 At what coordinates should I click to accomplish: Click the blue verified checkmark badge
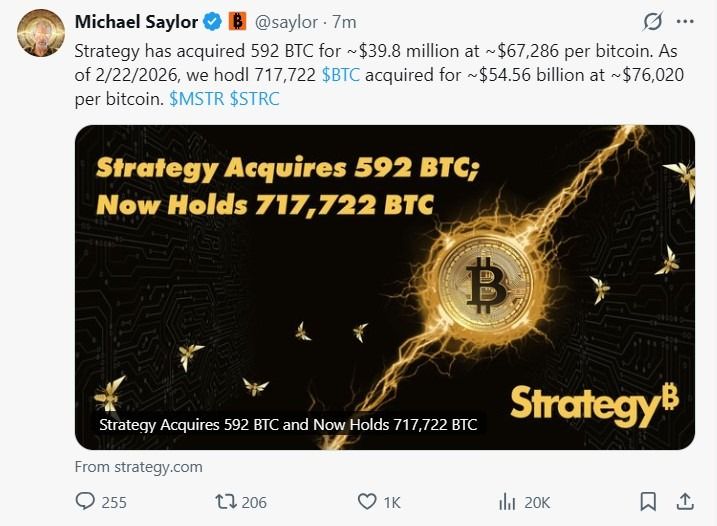coord(213,21)
